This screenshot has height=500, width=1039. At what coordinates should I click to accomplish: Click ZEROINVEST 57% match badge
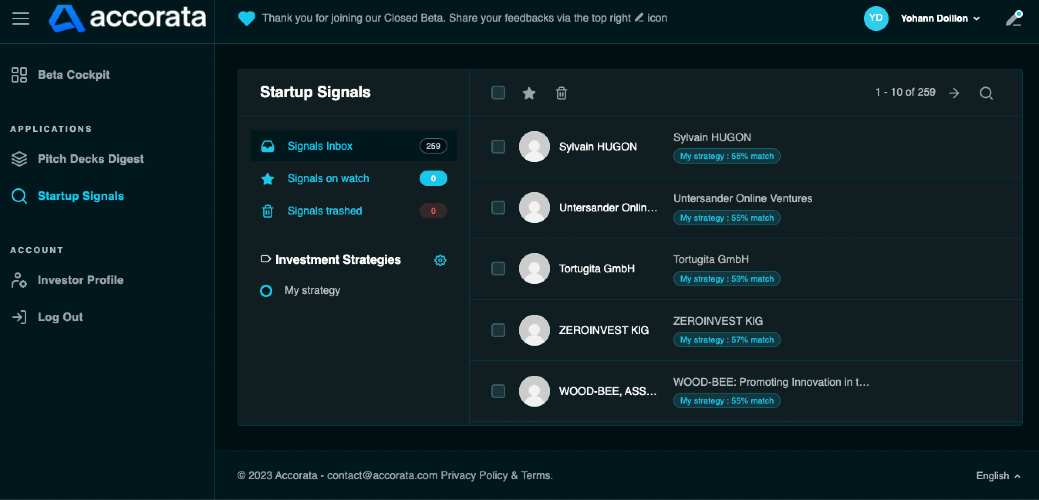(727, 340)
